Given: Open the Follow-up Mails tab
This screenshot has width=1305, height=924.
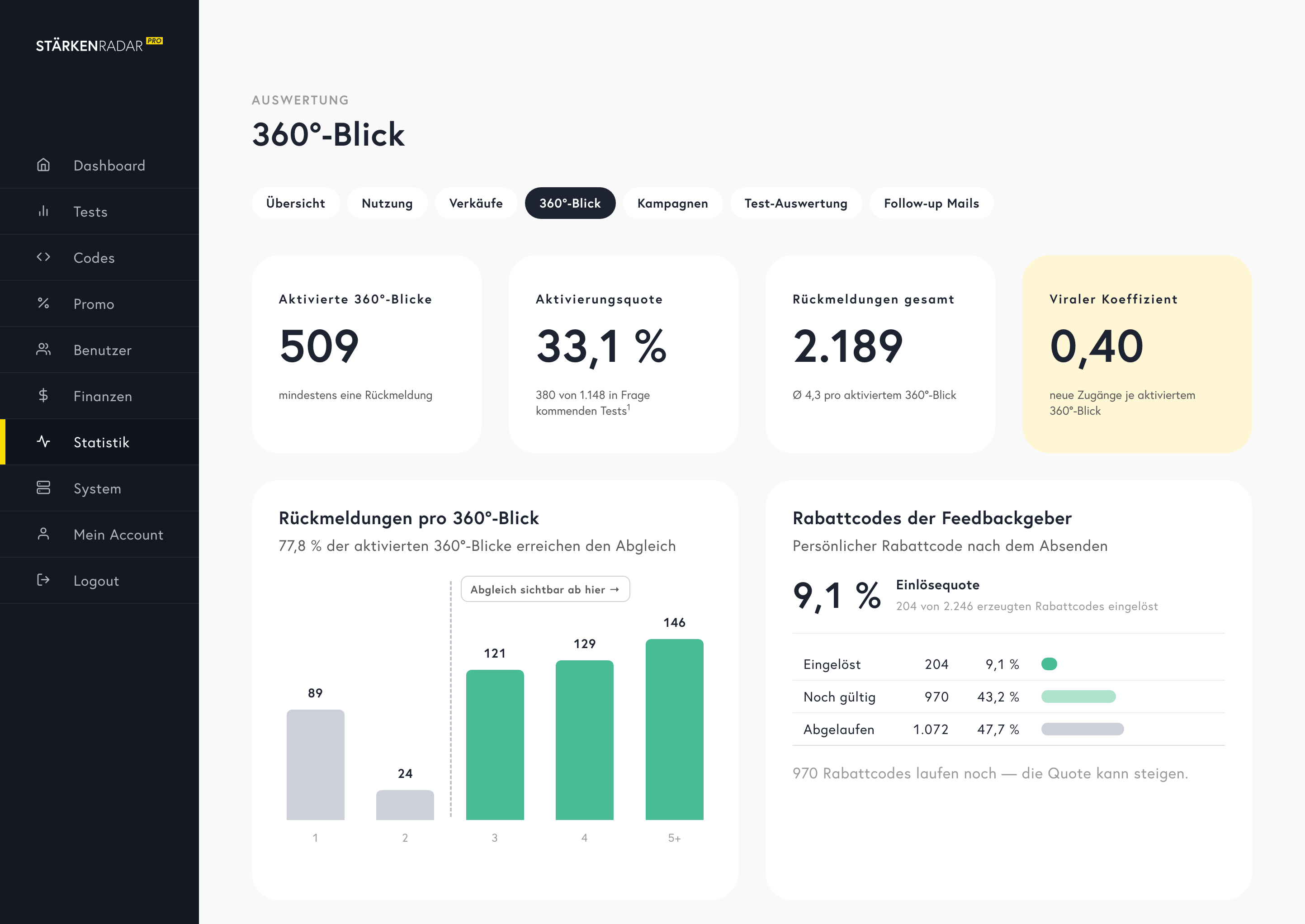Looking at the screenshot, I should tap(931, 203).
